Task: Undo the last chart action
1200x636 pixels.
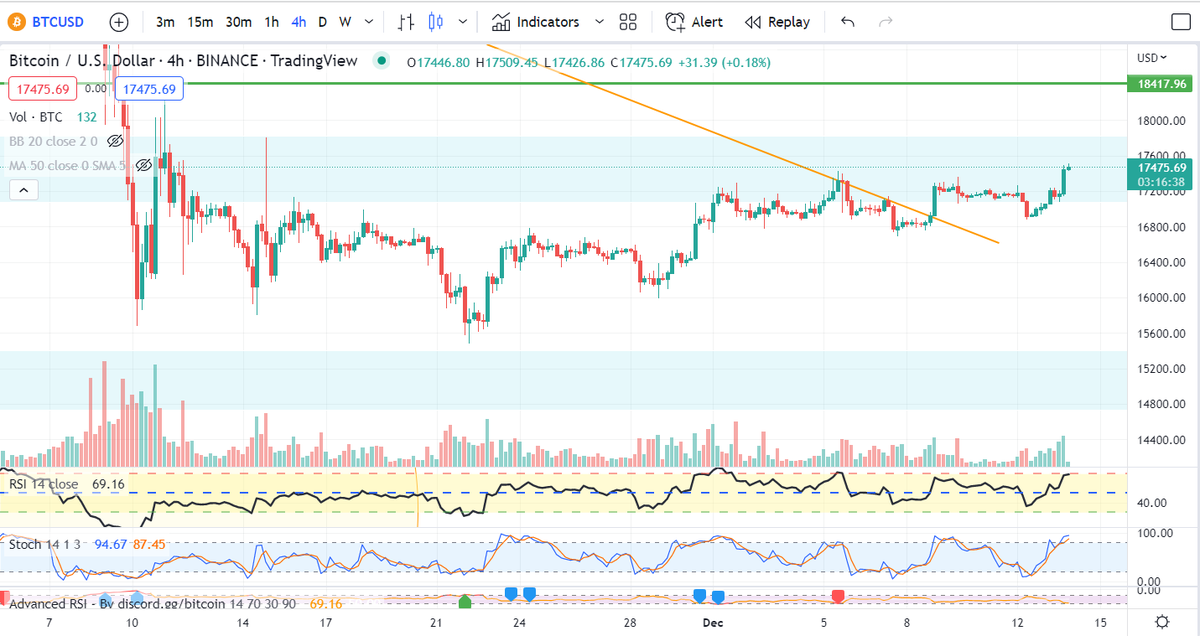Action: (848, 21)
